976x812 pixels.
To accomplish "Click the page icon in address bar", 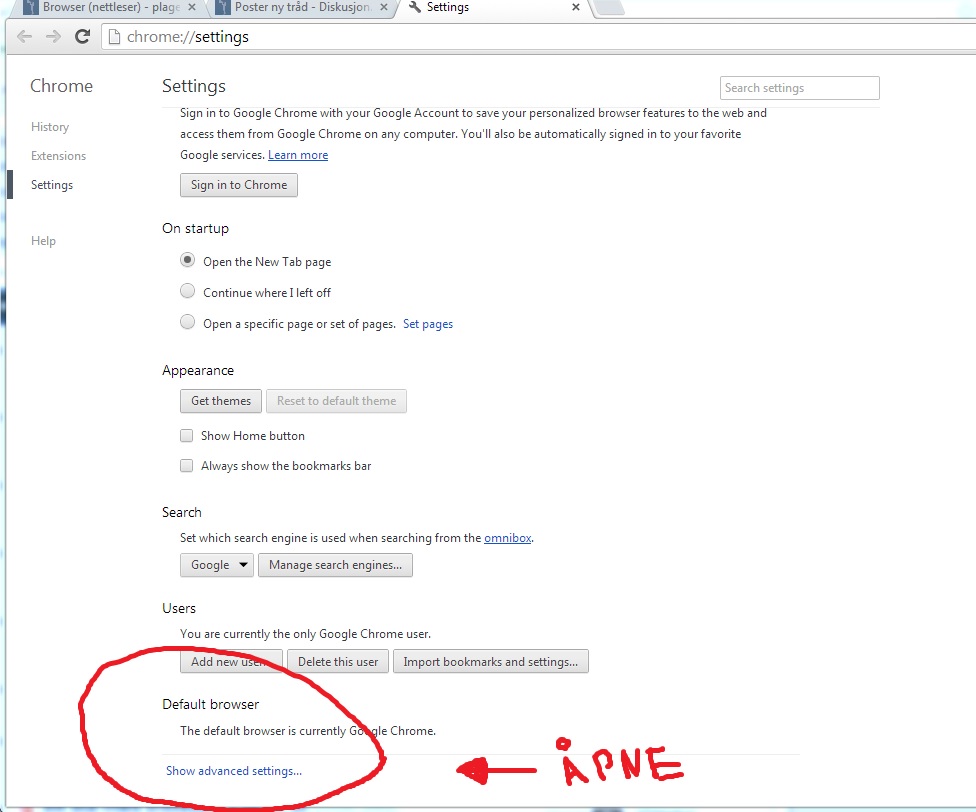I will 115,37.
